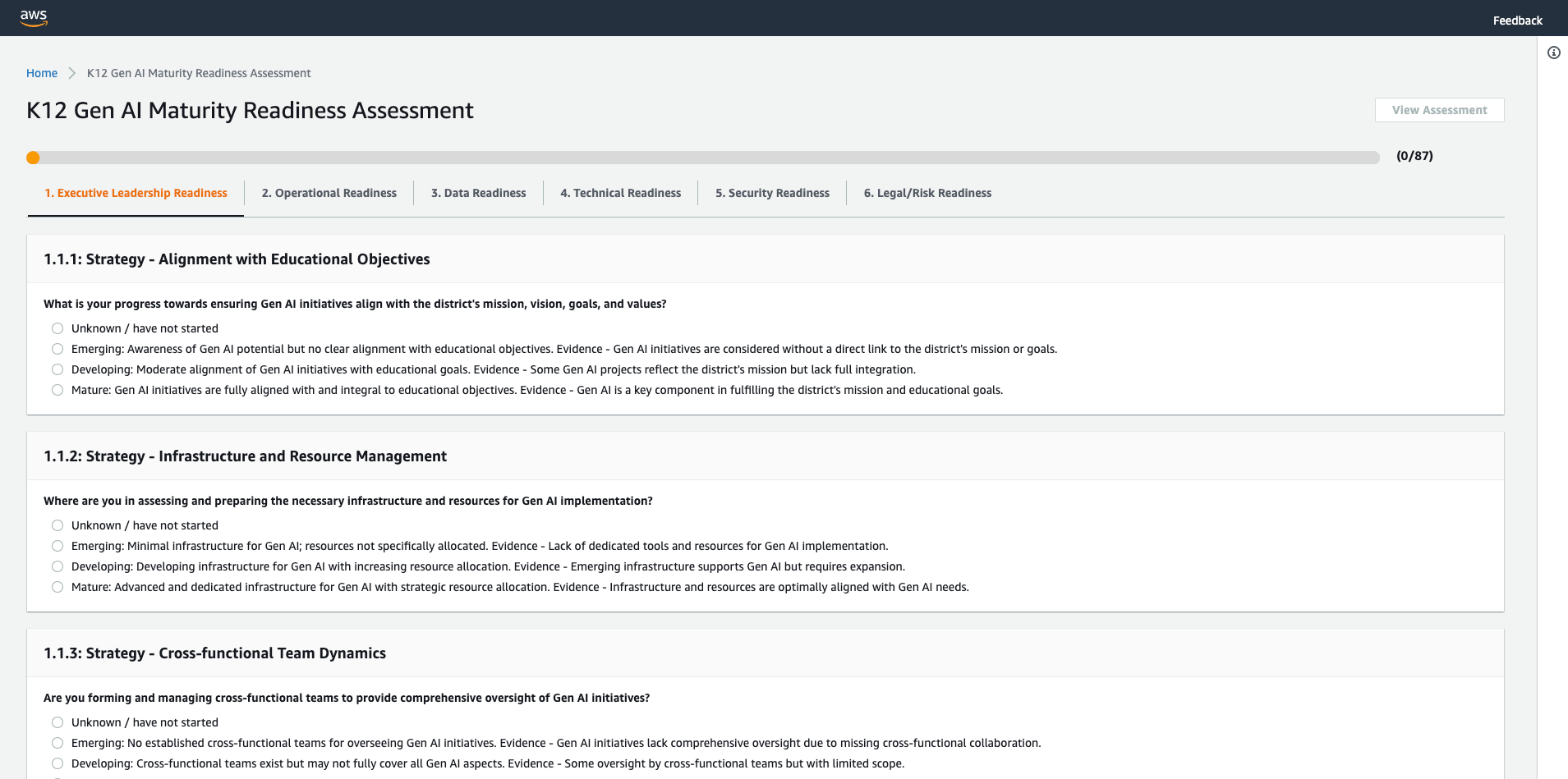The width and height of the screenshot is (1568, 779).
Task: Select 'Unknown / have not started' for 1.1.2
Action: [57, 525]
